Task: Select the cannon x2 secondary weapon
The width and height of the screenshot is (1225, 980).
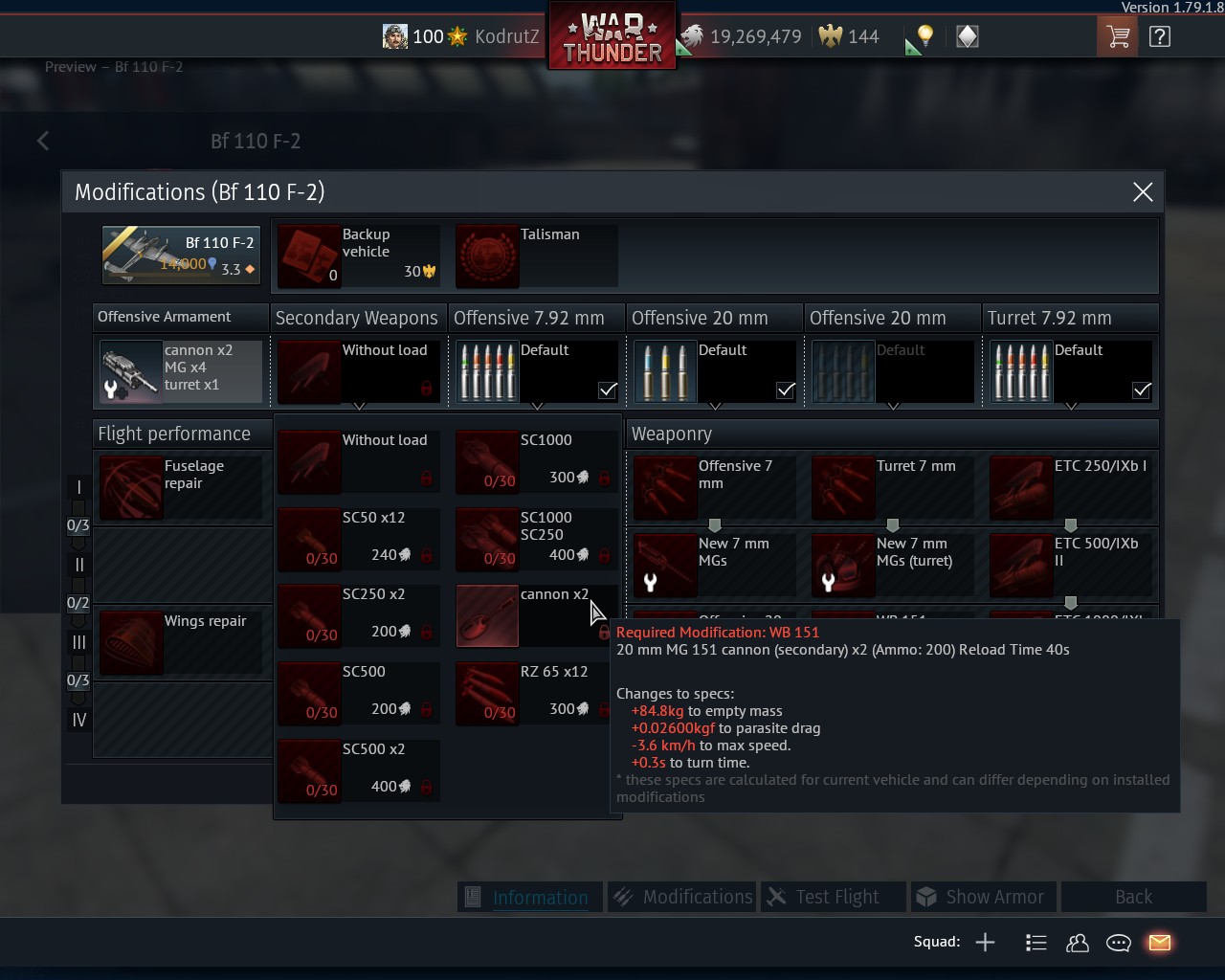Action: [x=537, y=615]
